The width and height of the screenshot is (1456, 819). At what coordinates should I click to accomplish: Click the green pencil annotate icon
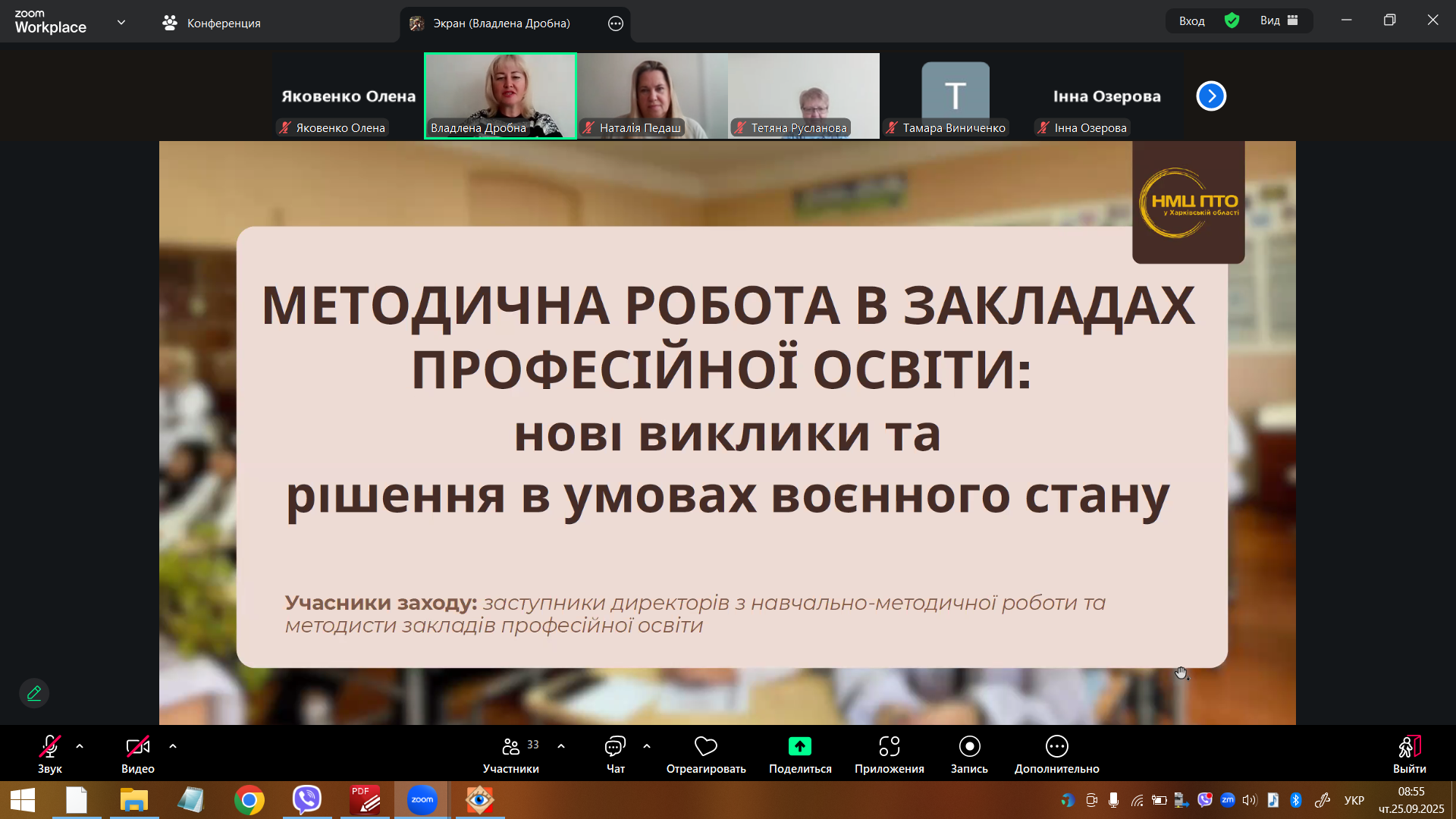(34, 693)
